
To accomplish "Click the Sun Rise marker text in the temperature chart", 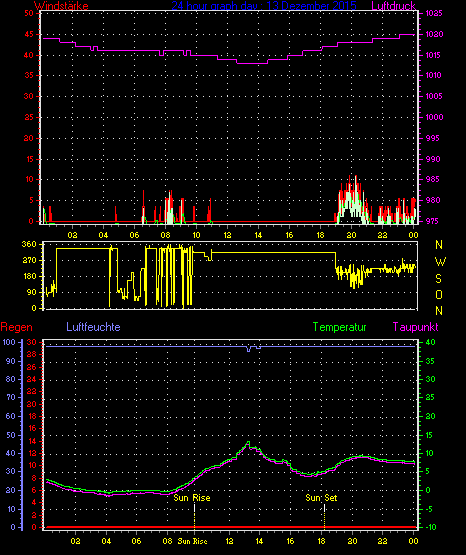I will 192,498.
